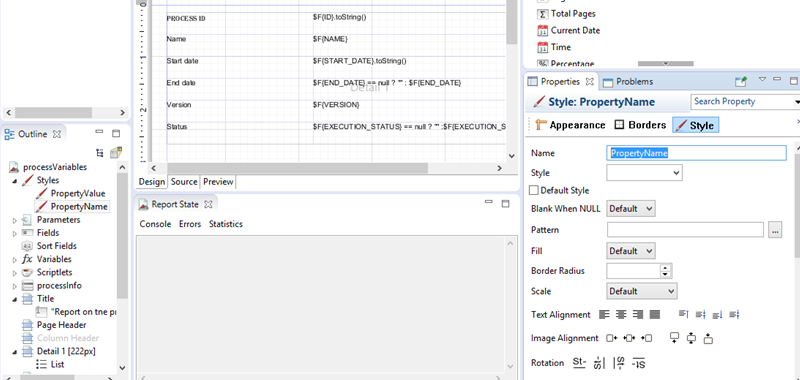Enable the Default Style checkbox
800x380 pixels.
[x=534, y=190]
